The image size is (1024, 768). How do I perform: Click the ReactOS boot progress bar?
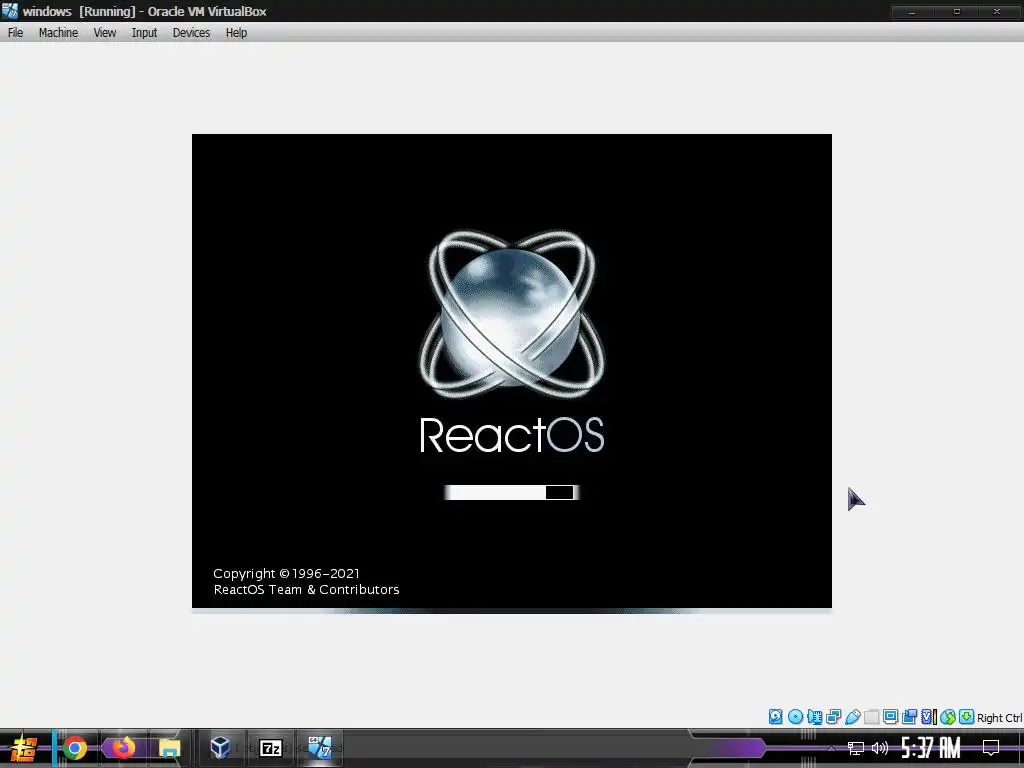pyautogui.click(x=511, y=492)
